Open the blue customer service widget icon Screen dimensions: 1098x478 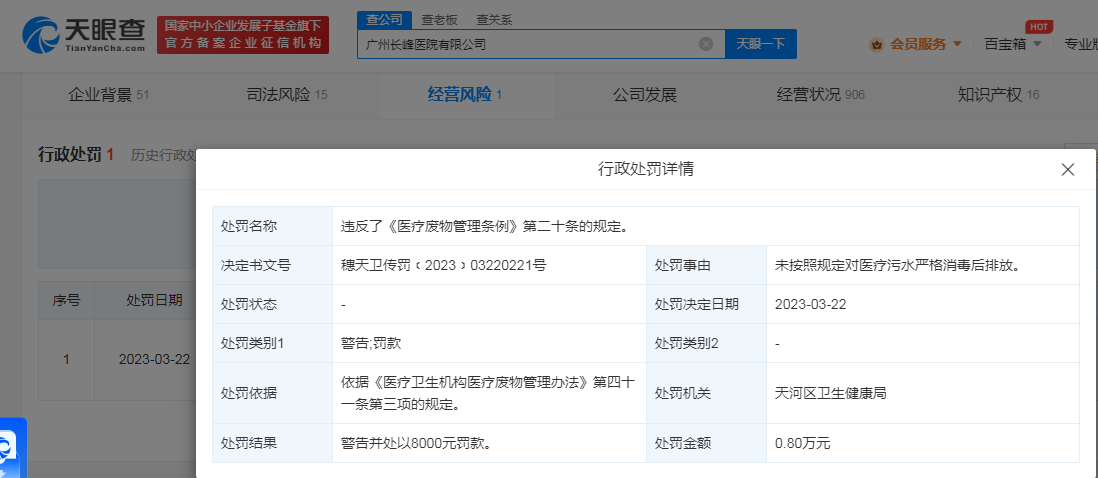coord(12,447)
